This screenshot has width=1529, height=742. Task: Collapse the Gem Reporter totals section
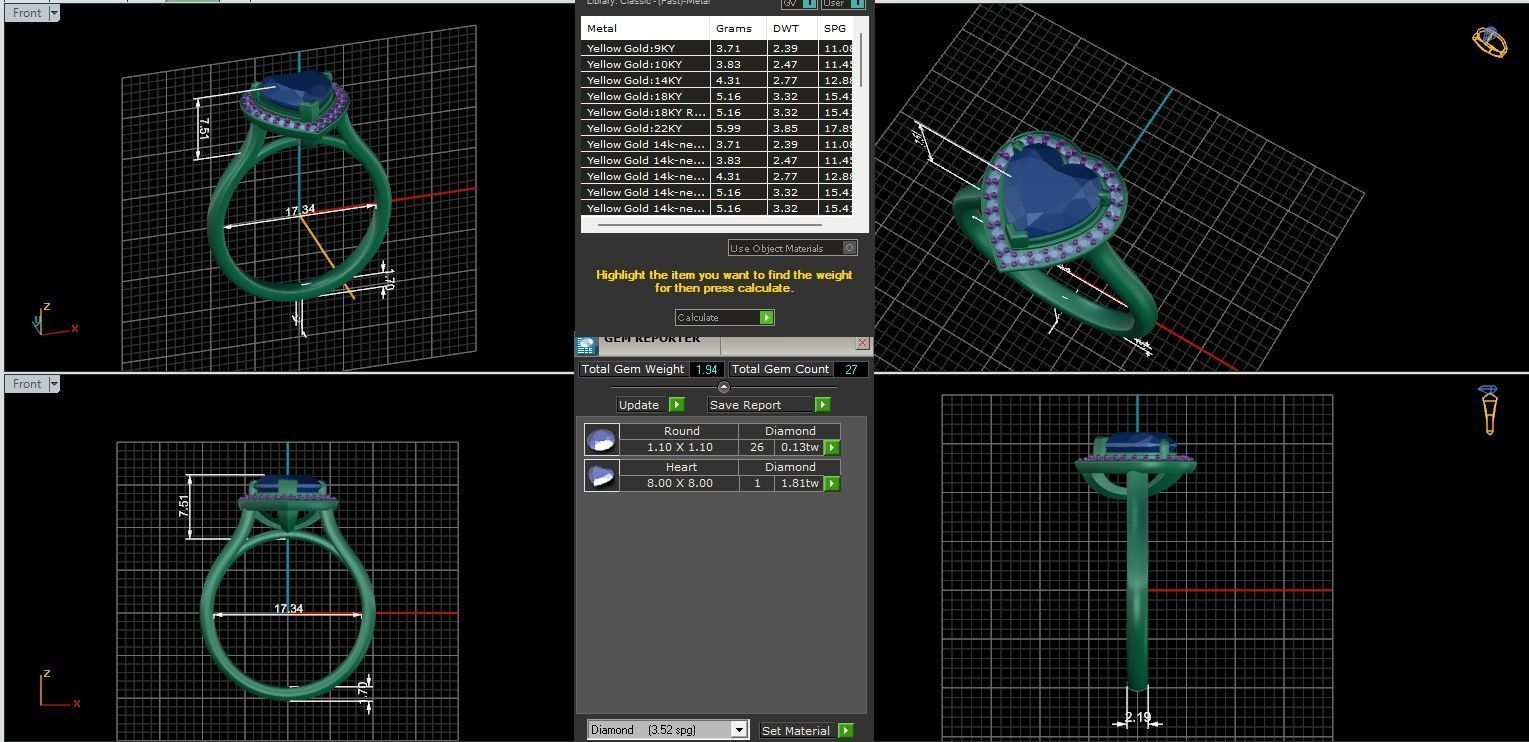coord(724,387)
